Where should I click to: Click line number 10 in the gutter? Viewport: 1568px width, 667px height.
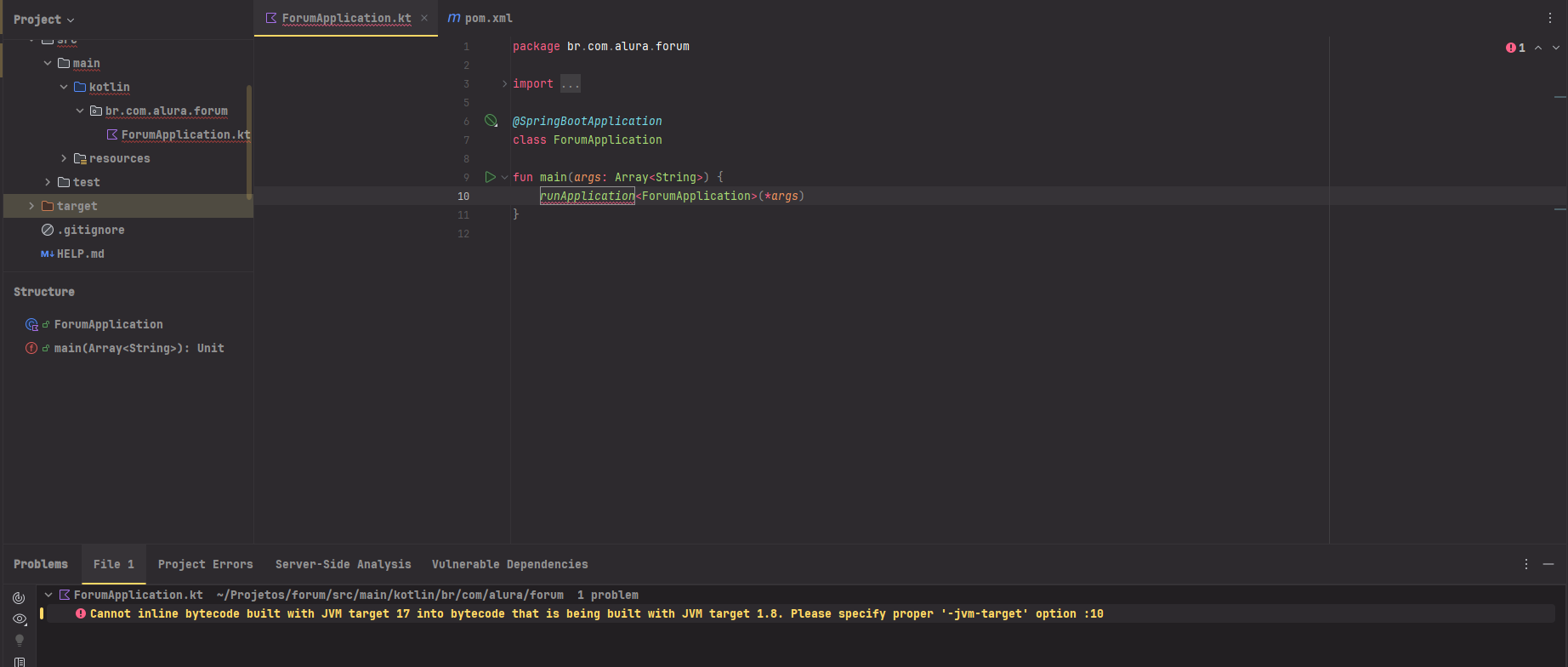[x=463, y=196]
